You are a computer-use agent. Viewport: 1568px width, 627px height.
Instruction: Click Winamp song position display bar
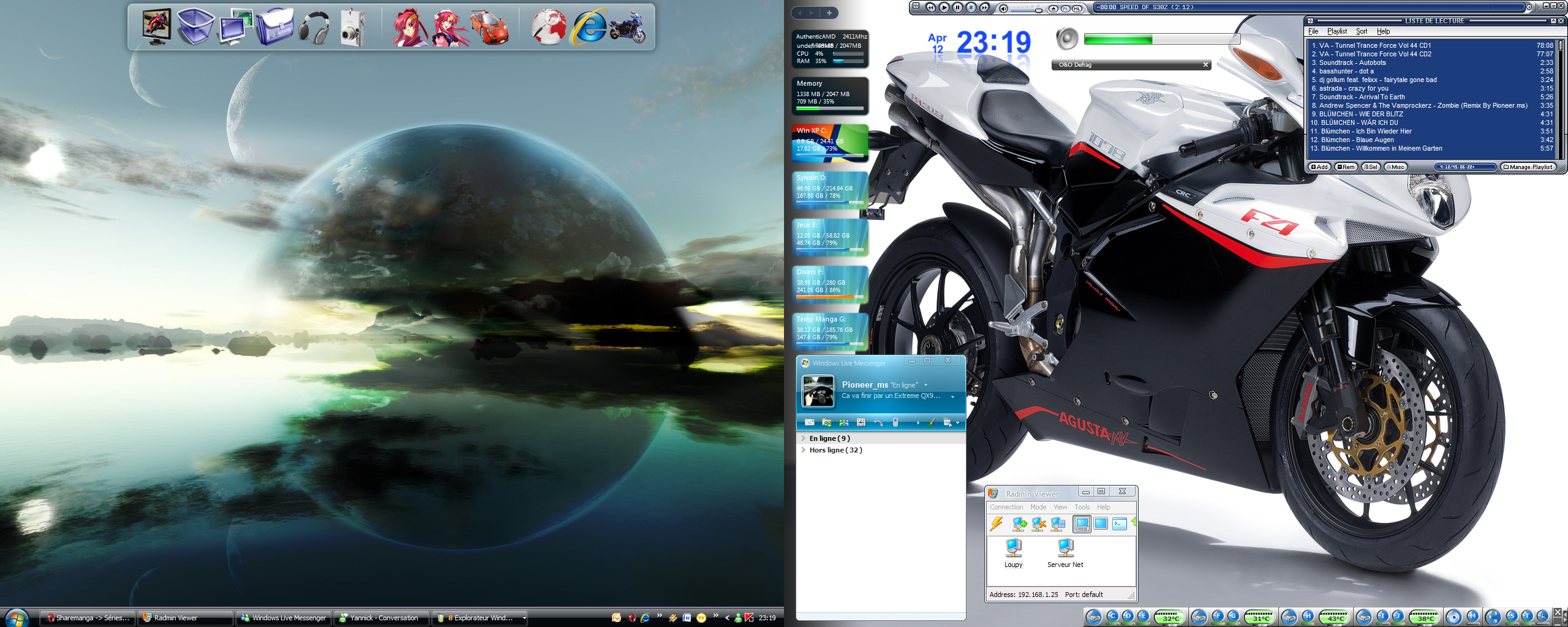point(1309,7)
